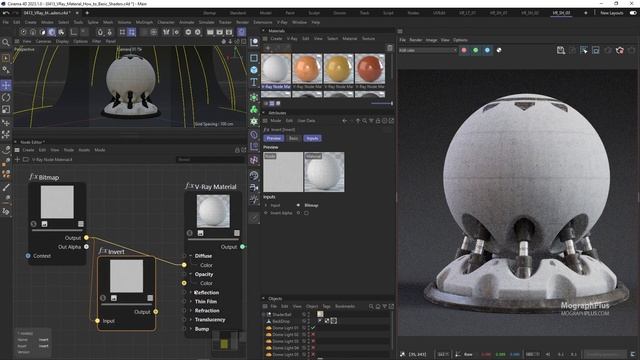Toggle Dome Light 02 red X enable

[313, 334]
